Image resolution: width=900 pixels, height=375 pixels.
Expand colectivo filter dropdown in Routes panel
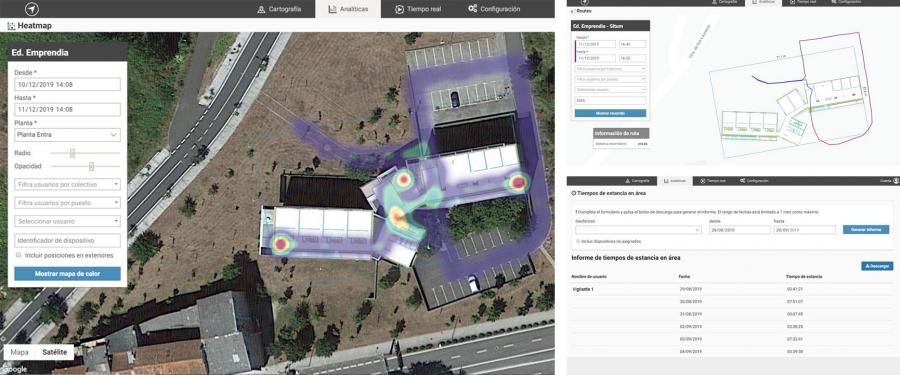click(611, 68)
